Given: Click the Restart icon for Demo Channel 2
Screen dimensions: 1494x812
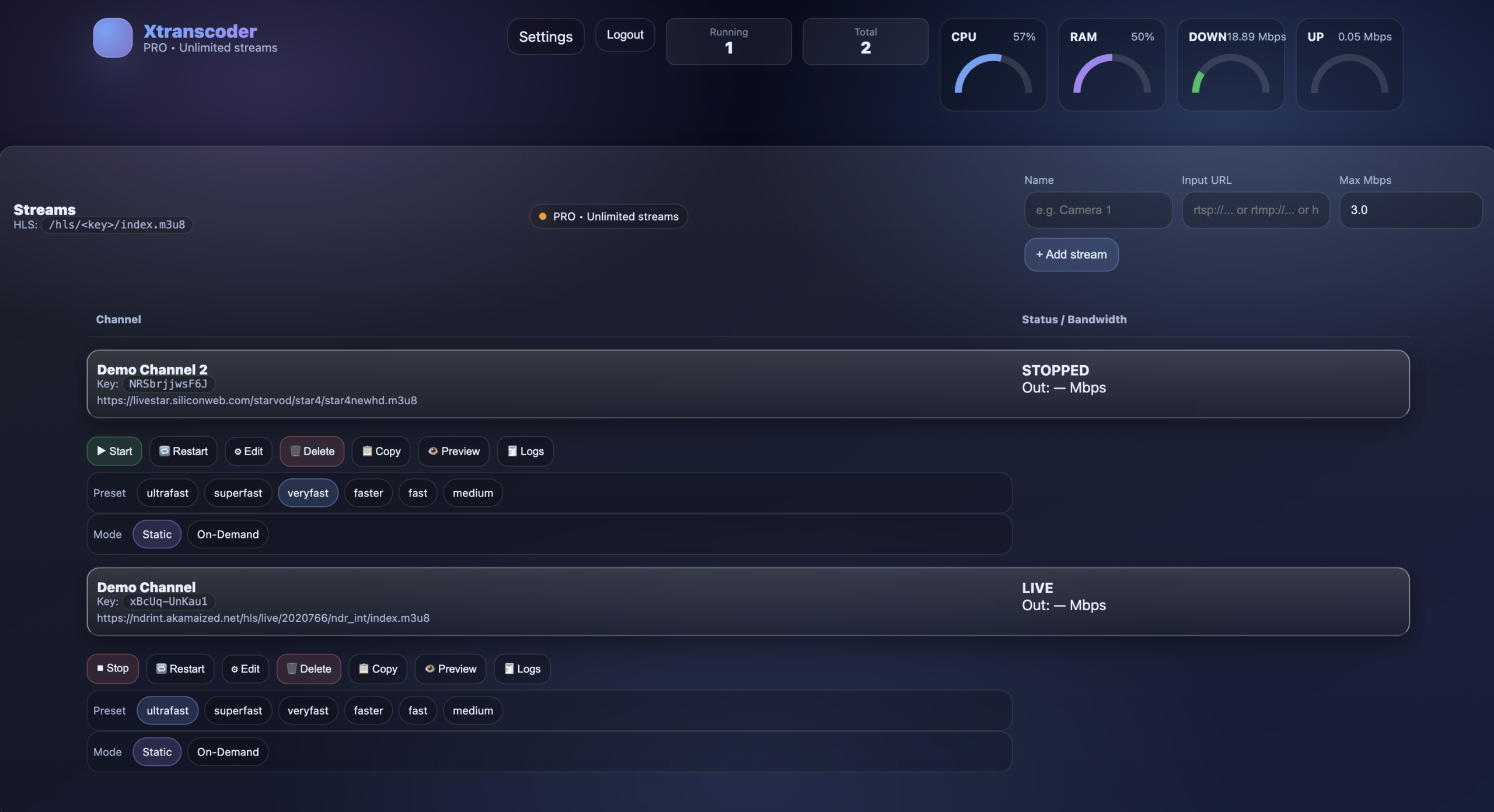Looking at the screenshot, I should pyautogui.click(x=164, y=451).
